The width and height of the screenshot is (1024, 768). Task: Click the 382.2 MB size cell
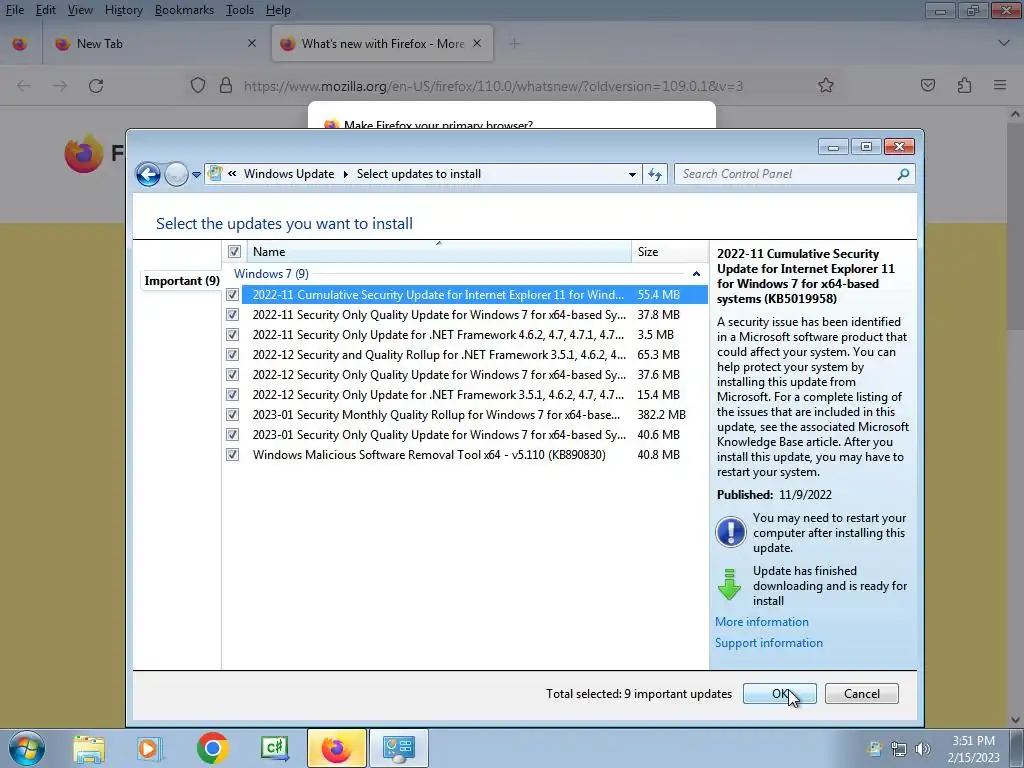pyautogui.click(x=662, y=415)
